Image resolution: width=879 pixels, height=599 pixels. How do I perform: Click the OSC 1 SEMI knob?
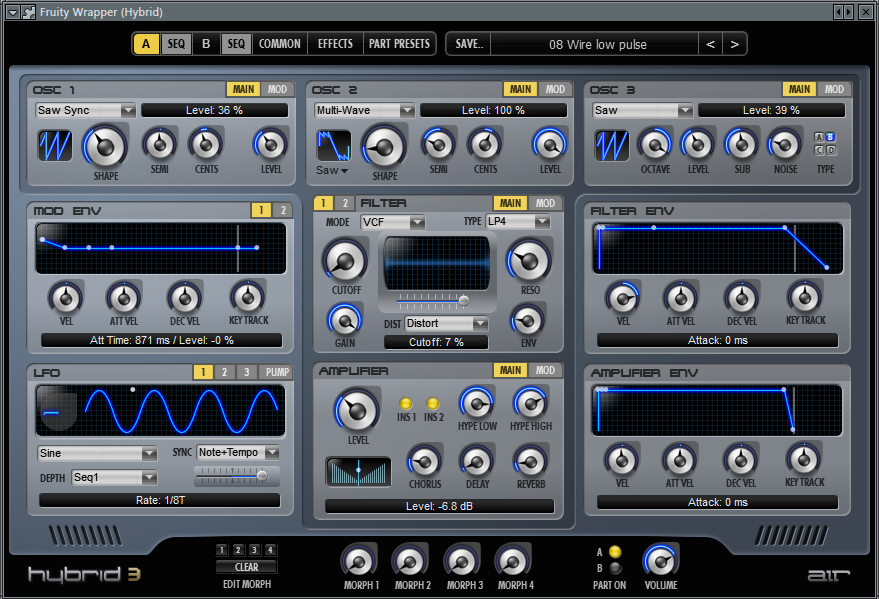(160, 145)
